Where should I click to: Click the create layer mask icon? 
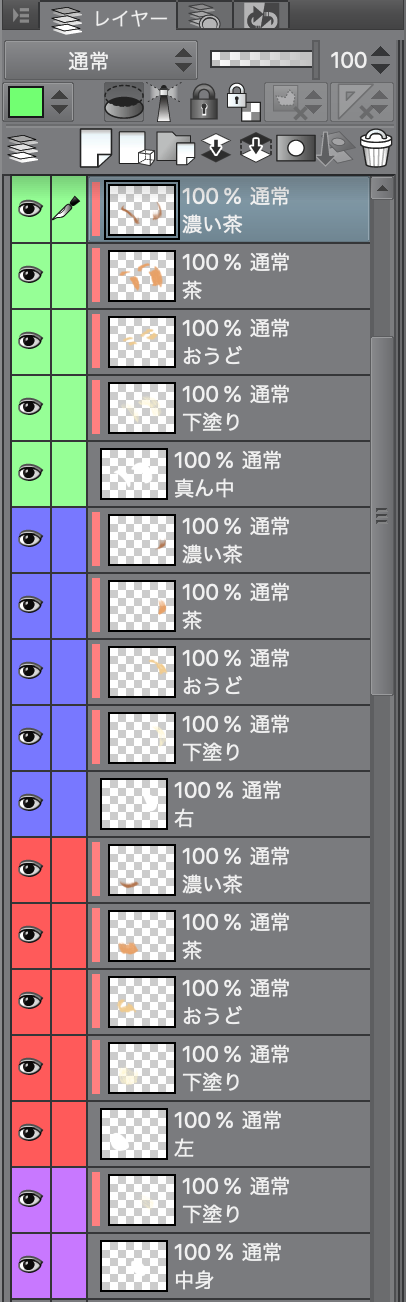[x=295, y=149]
